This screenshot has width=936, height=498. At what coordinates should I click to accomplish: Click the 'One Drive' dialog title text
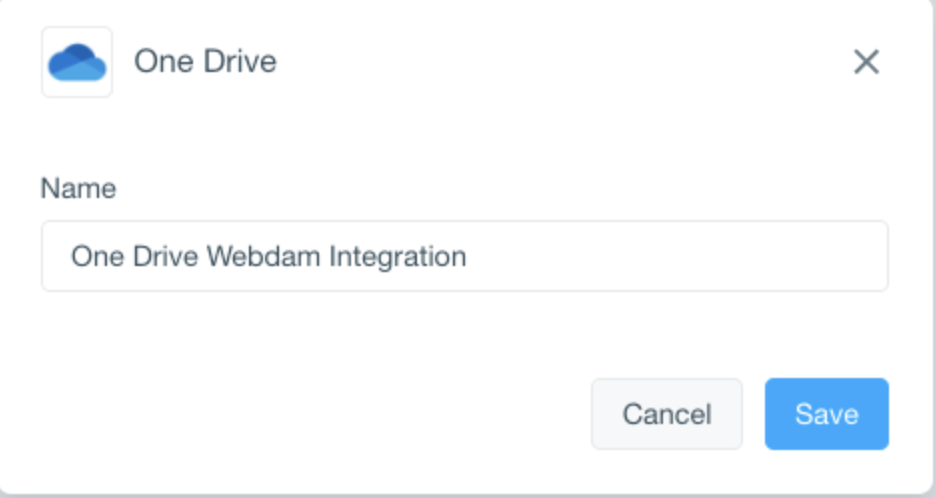(x=205, y=62)
